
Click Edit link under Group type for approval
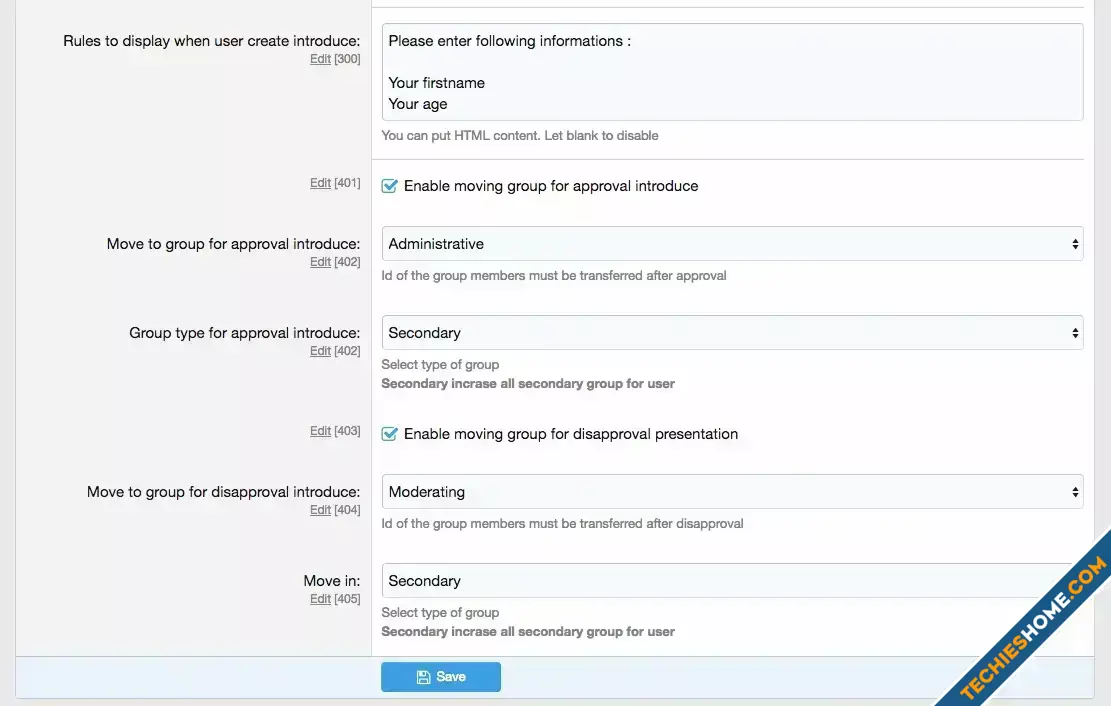pos(320,351)
